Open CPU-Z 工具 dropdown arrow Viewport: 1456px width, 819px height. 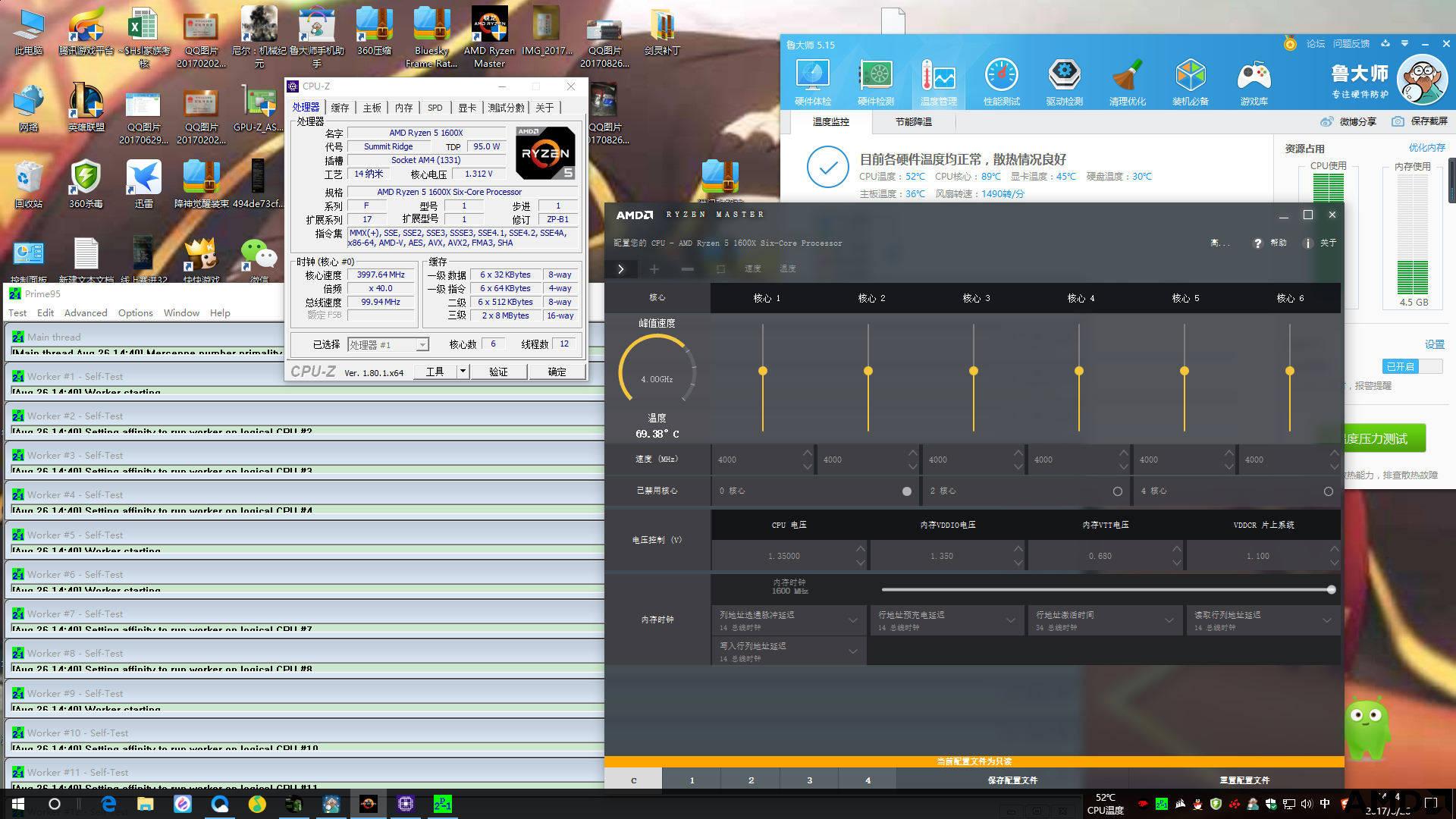pos(463,372)
